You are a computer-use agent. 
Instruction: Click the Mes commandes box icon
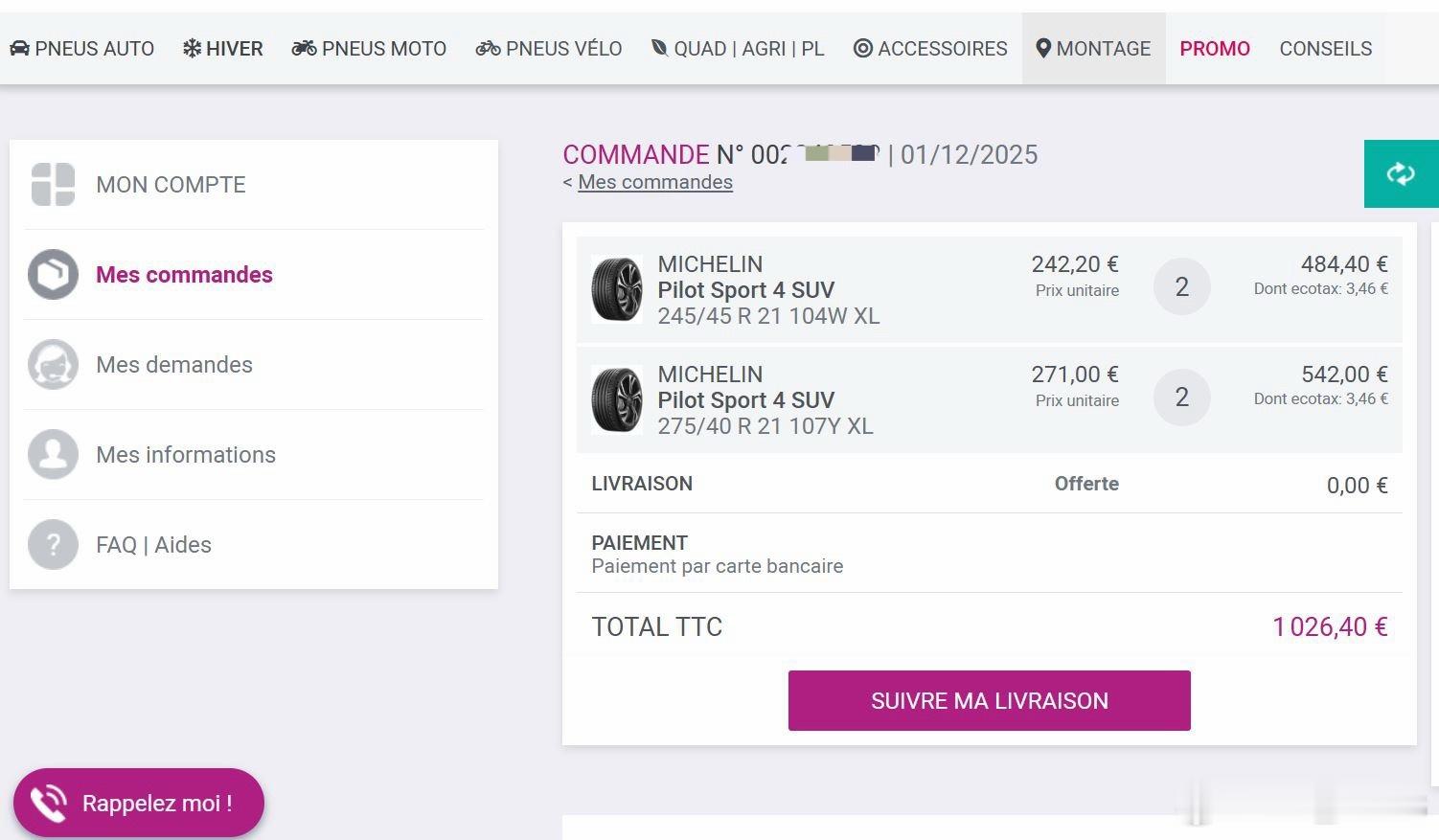pyautogui.click(x=53, y=275)
